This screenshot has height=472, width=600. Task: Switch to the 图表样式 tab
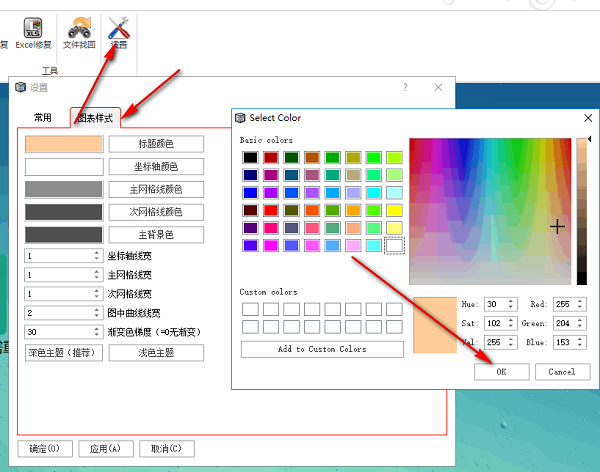[x=95, y=118]
